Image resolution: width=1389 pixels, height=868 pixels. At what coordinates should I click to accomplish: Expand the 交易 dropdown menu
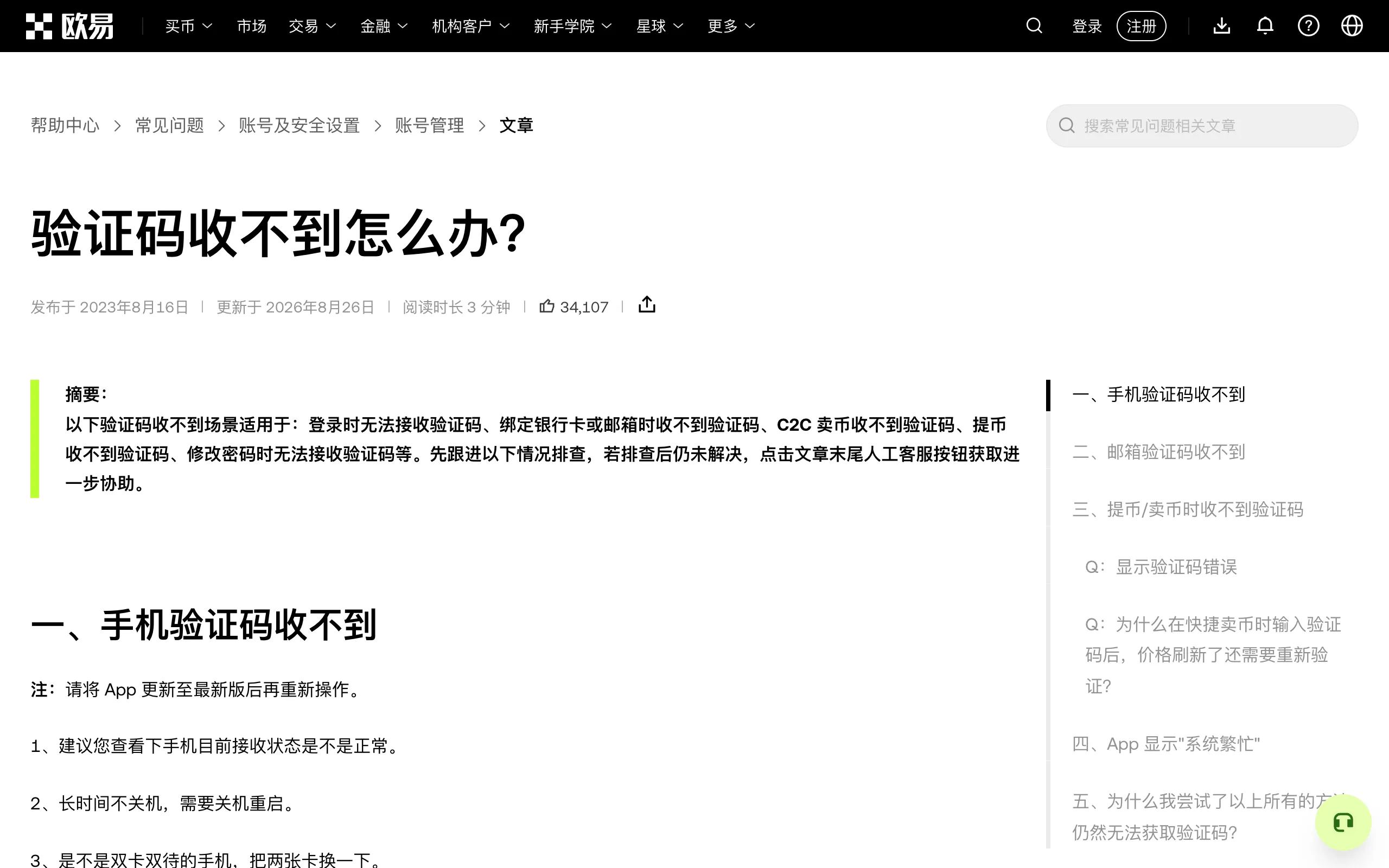pyautogui.click(x=312, y=26)
